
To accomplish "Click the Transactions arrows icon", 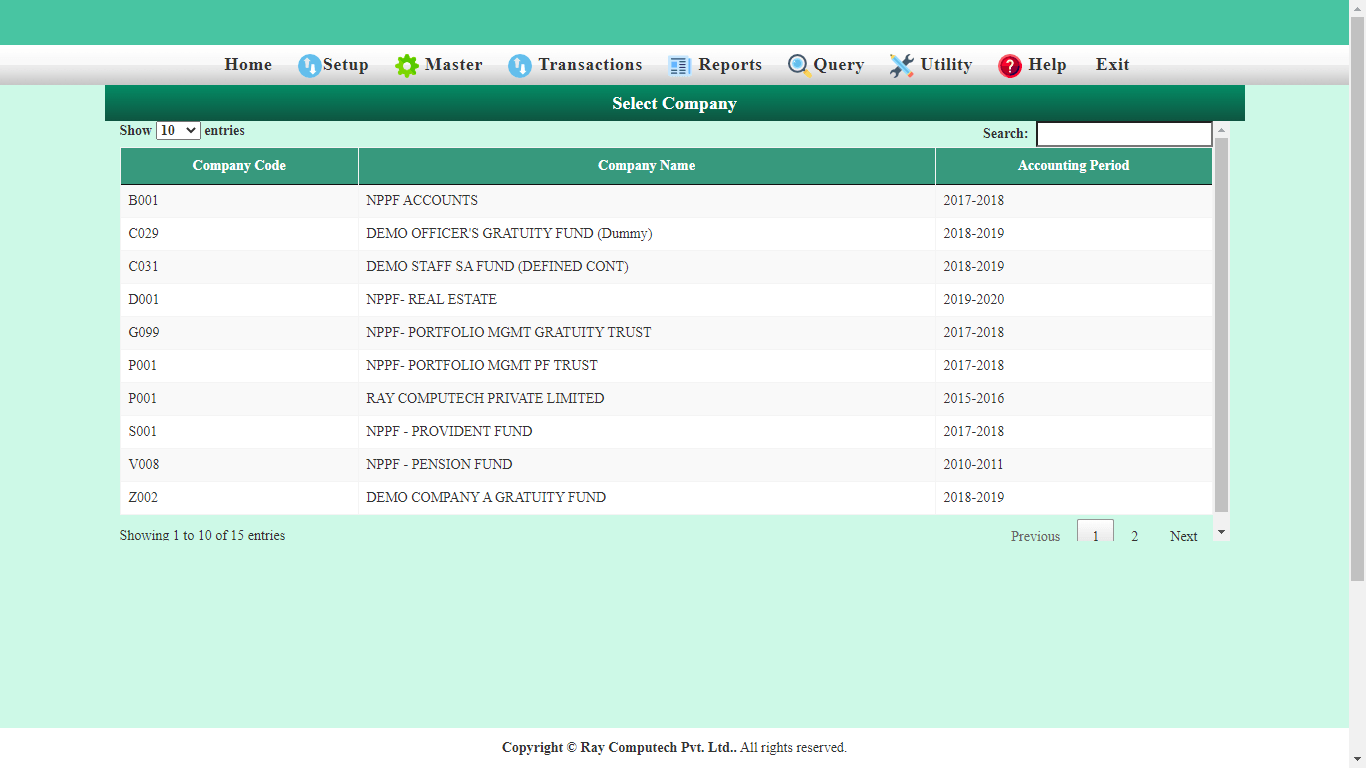I will click(x=520, y=66).
